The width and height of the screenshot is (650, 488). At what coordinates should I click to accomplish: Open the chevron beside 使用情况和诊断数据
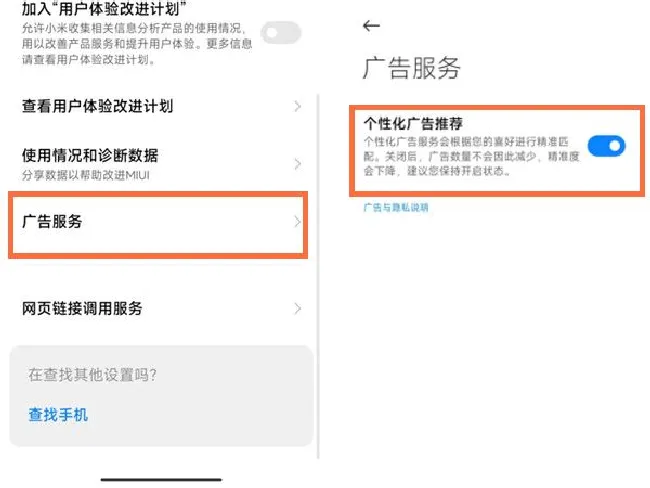point(297,164)
